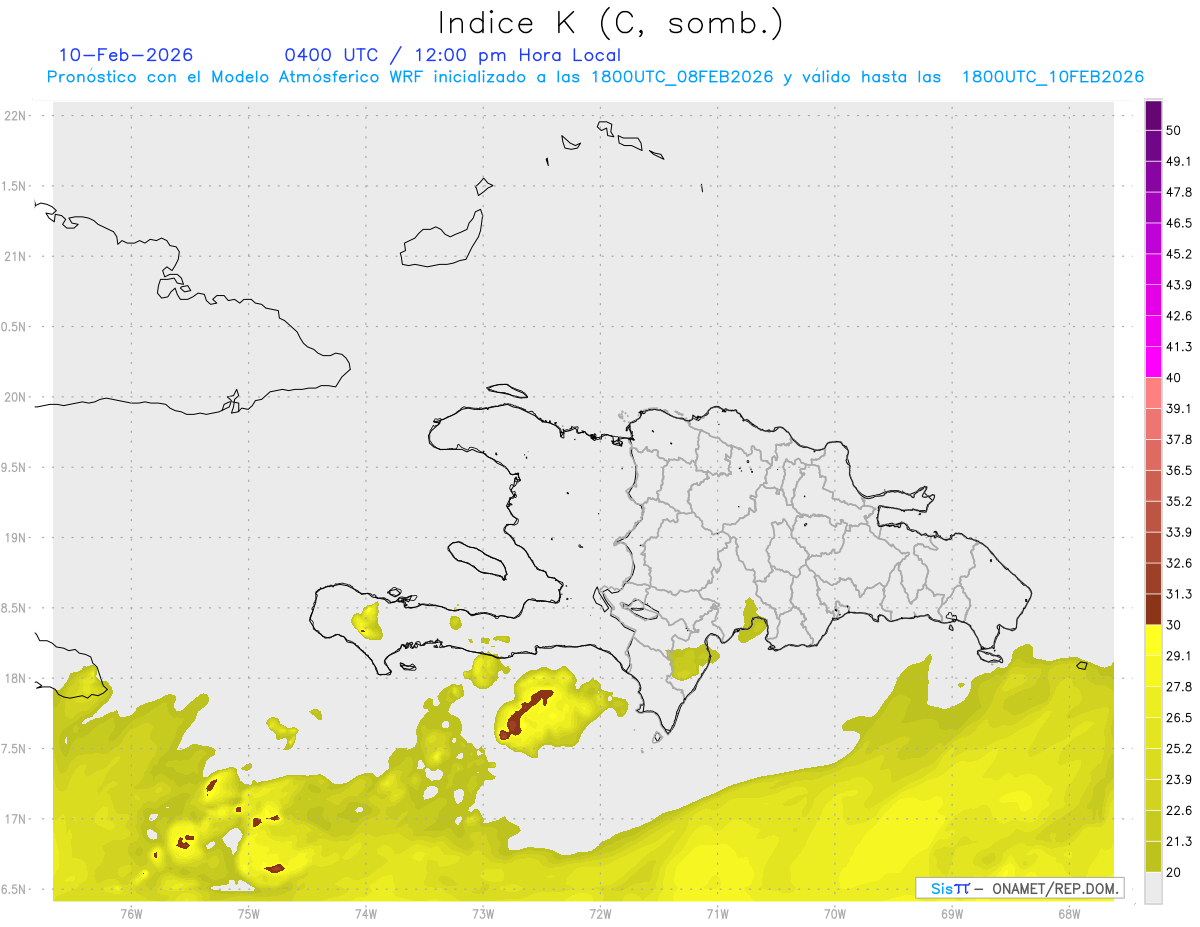This screenshot has height=927, width=1200.
Task: Pick the bright yellow legend swatch between 29.1 and 30
Action: pos(1153,640)
